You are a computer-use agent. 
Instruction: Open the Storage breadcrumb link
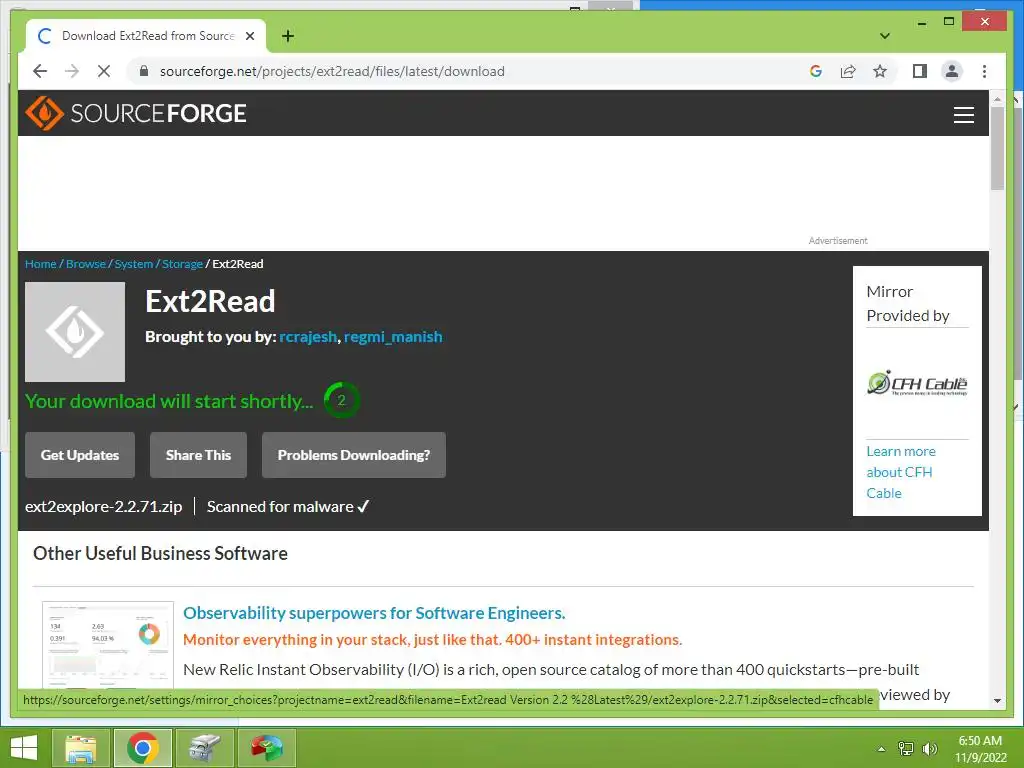[182, 264]
